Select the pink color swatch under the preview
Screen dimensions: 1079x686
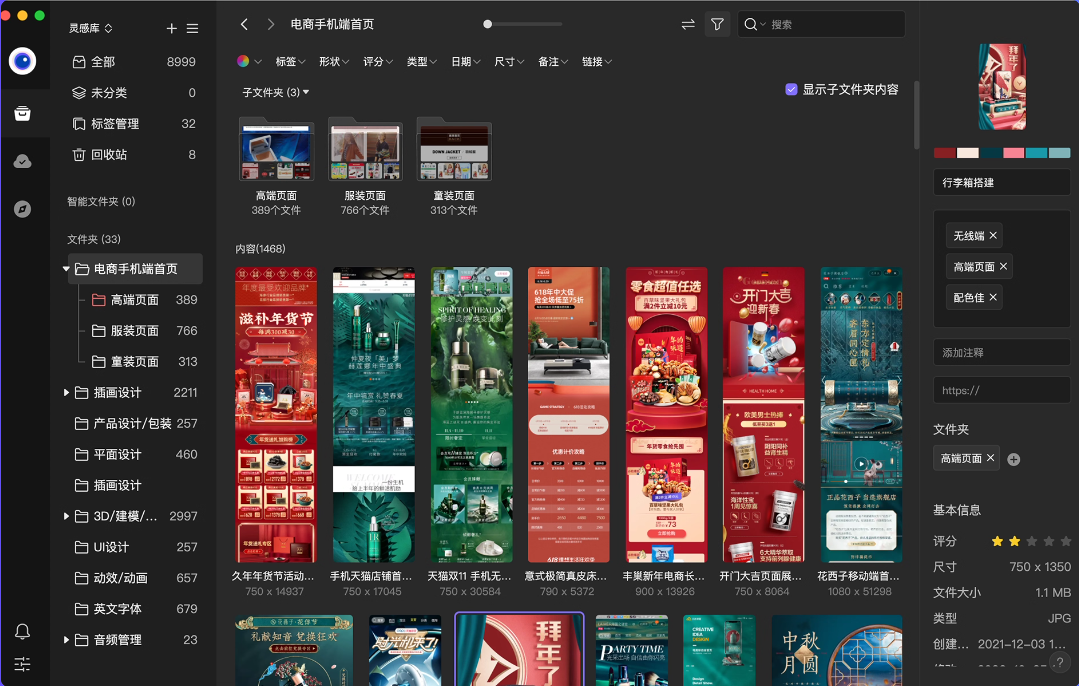(1013, 153)
